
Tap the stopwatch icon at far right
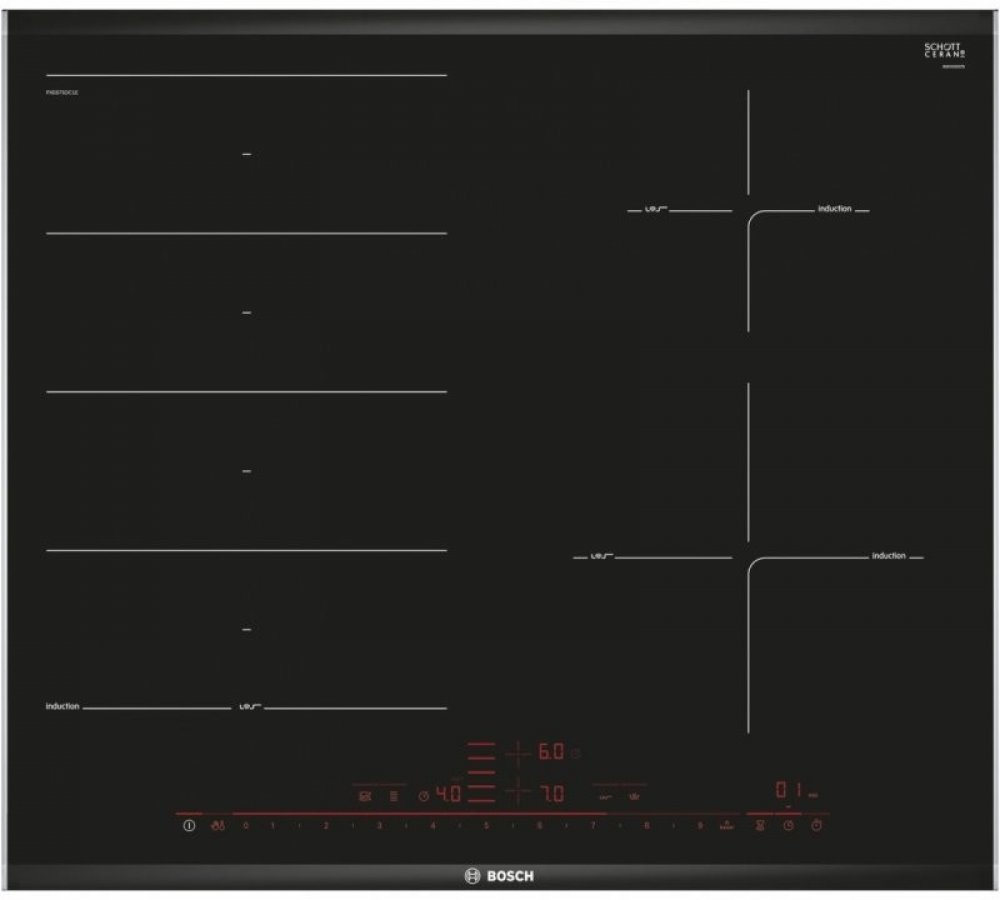(x=817, y=826)
